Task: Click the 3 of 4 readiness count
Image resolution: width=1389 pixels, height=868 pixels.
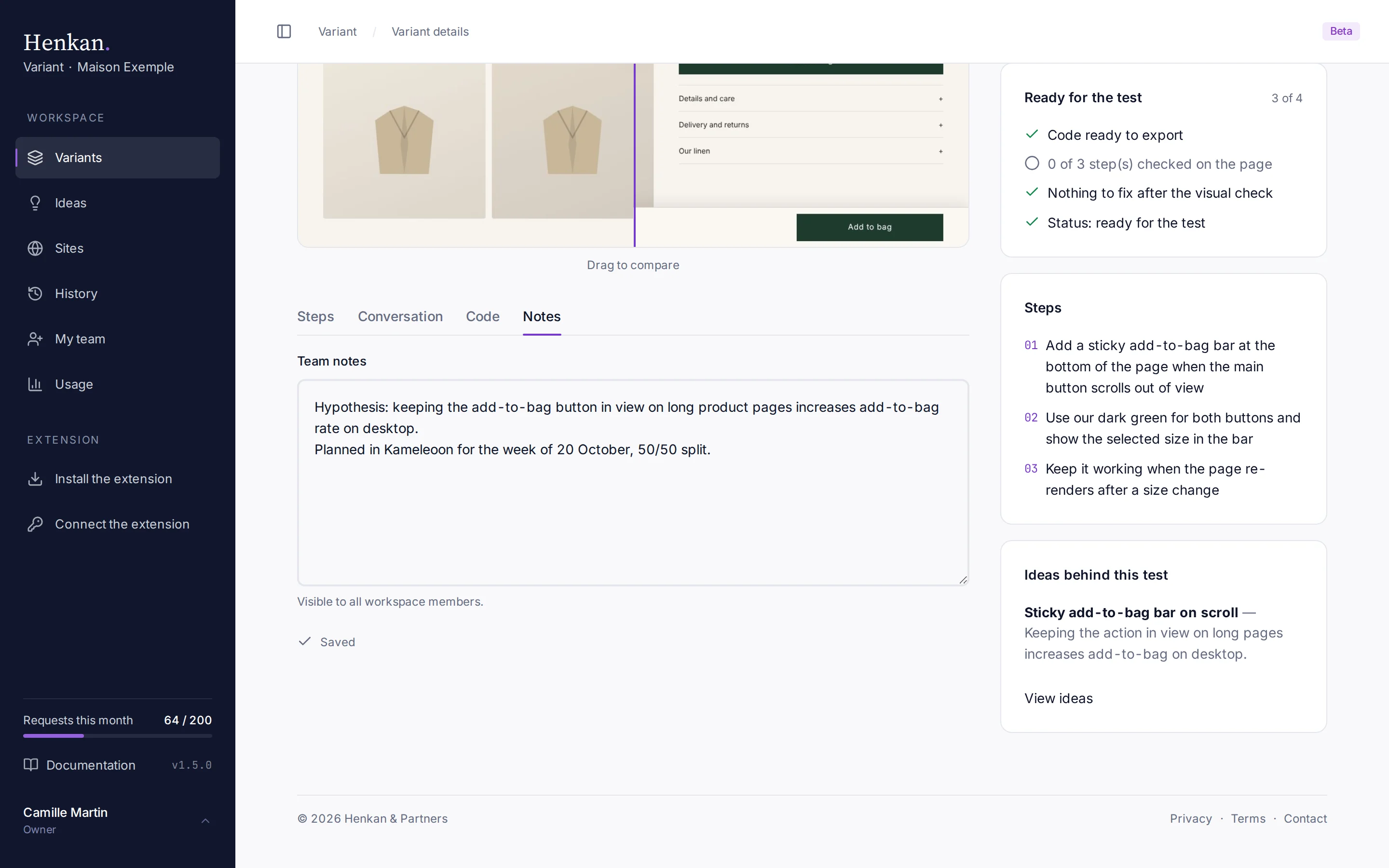Action: coord(1286,98)
